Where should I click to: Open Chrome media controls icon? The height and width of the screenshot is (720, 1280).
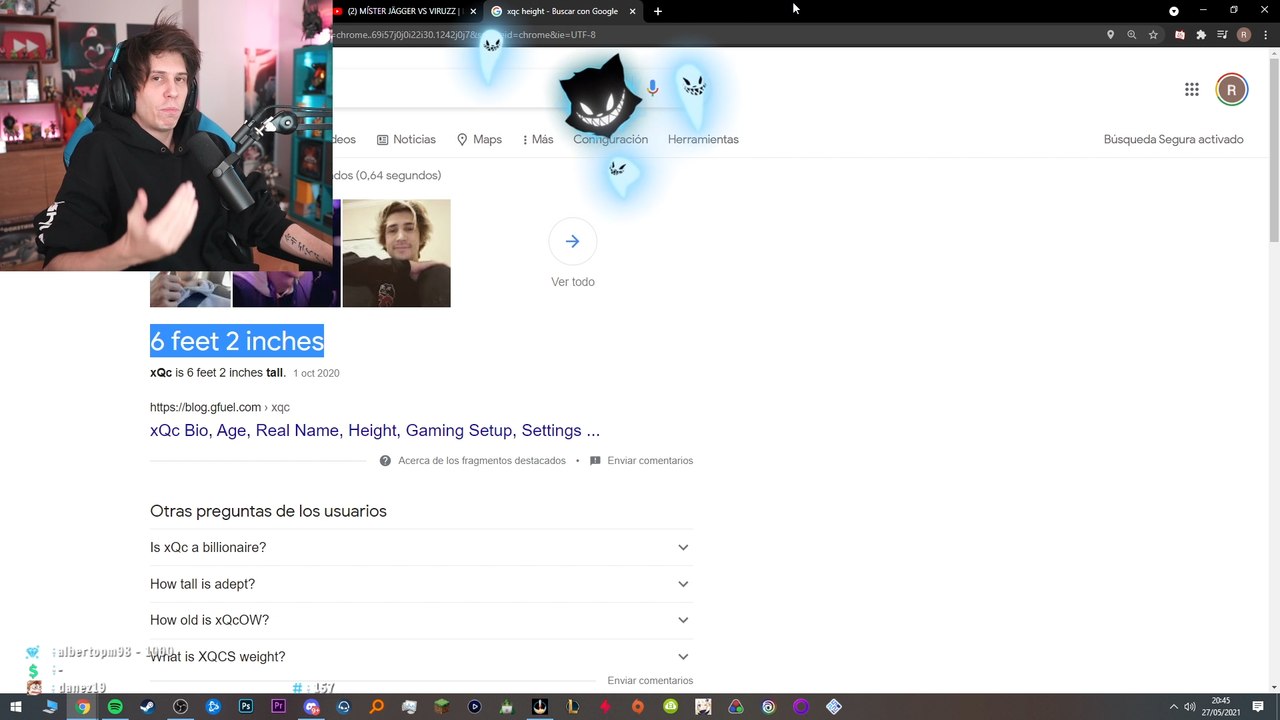1222,35
